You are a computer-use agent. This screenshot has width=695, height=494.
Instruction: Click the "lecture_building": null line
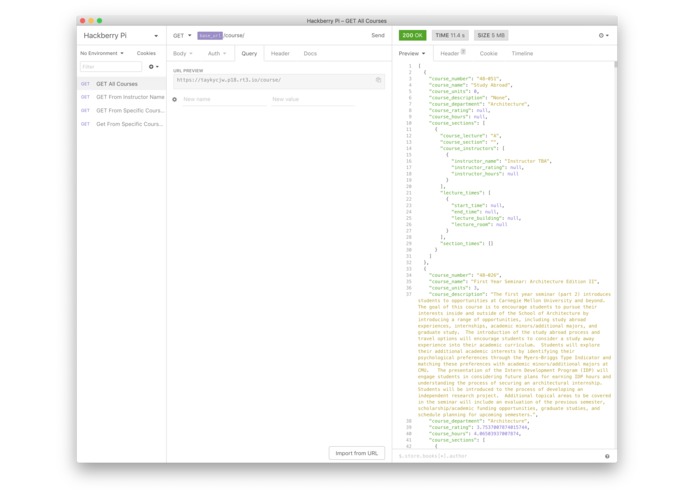click(486, 218)
